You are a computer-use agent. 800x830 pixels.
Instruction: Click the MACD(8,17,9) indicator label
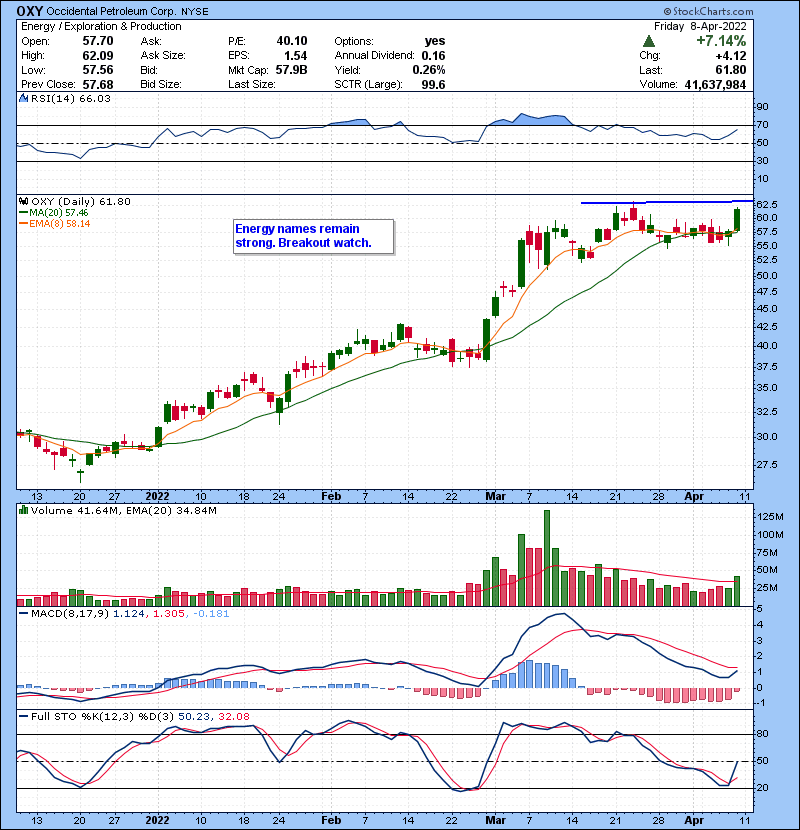pyautogui.click(x=70, y=614)
